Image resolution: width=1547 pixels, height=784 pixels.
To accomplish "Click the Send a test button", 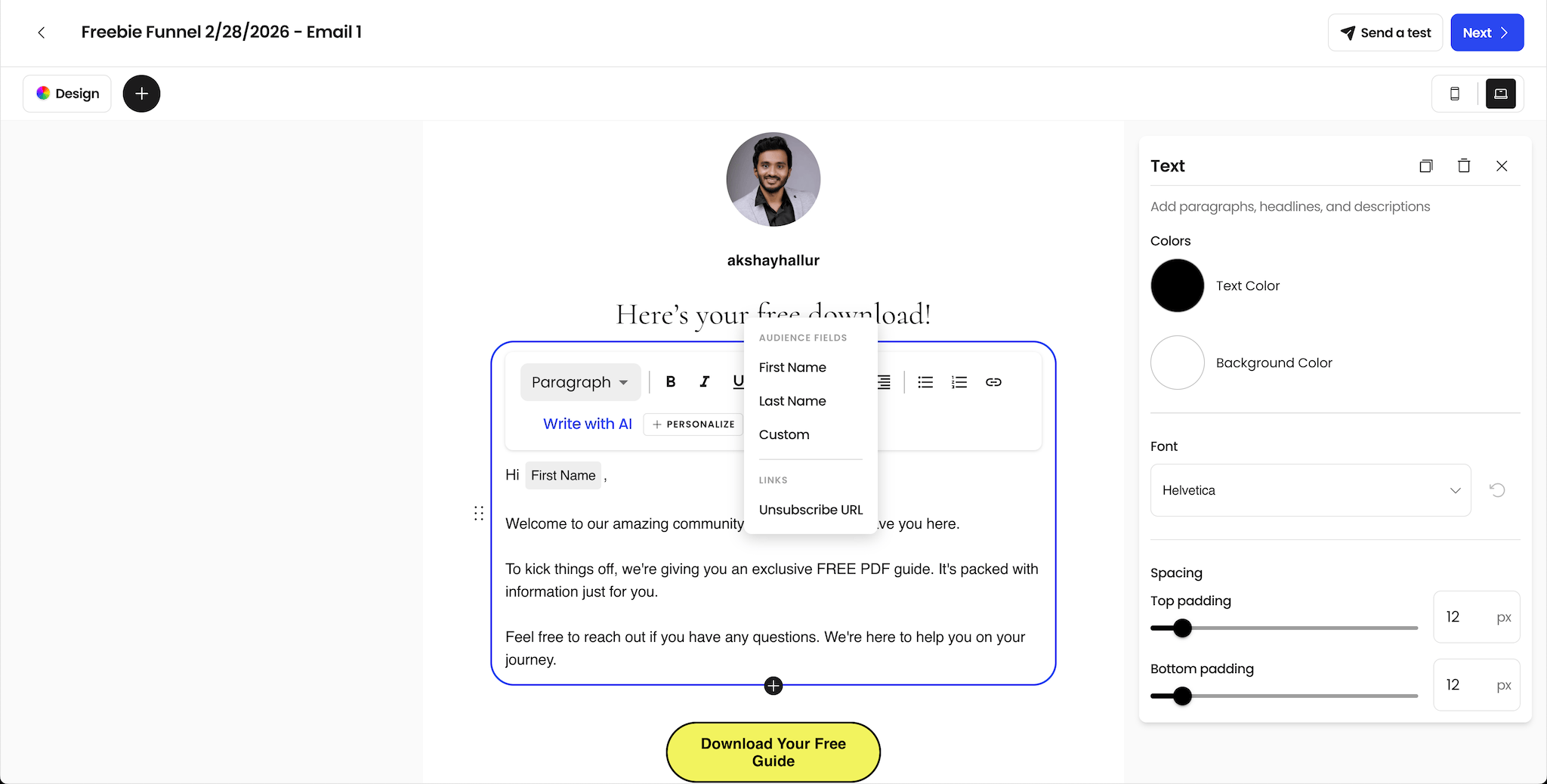I will point(1385,32).
